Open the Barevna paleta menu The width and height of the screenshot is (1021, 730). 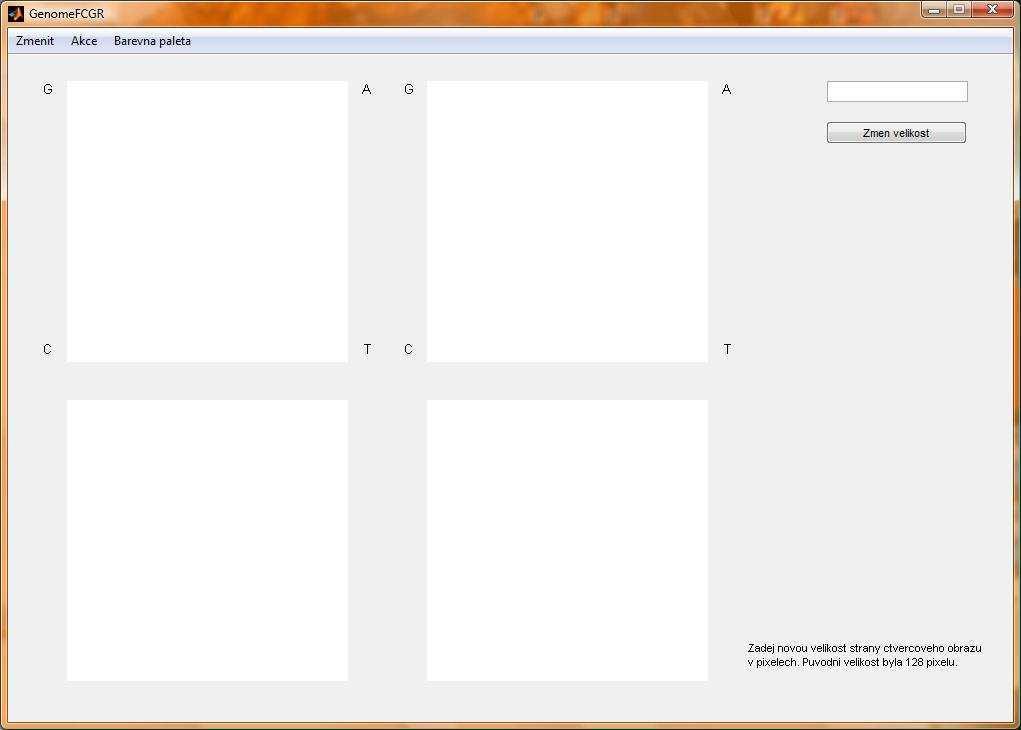[x=152, y=41]
